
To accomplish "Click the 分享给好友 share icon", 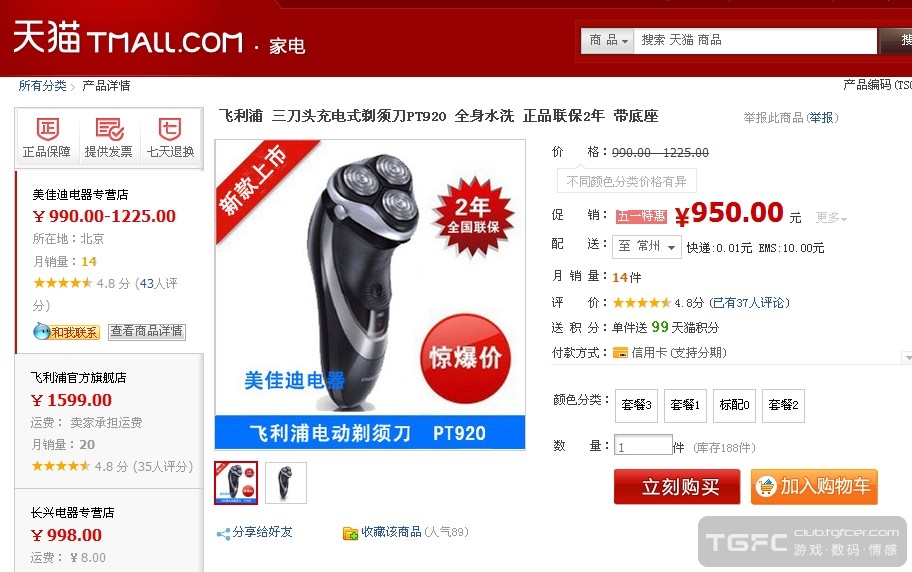I will [x=223, y=533].
